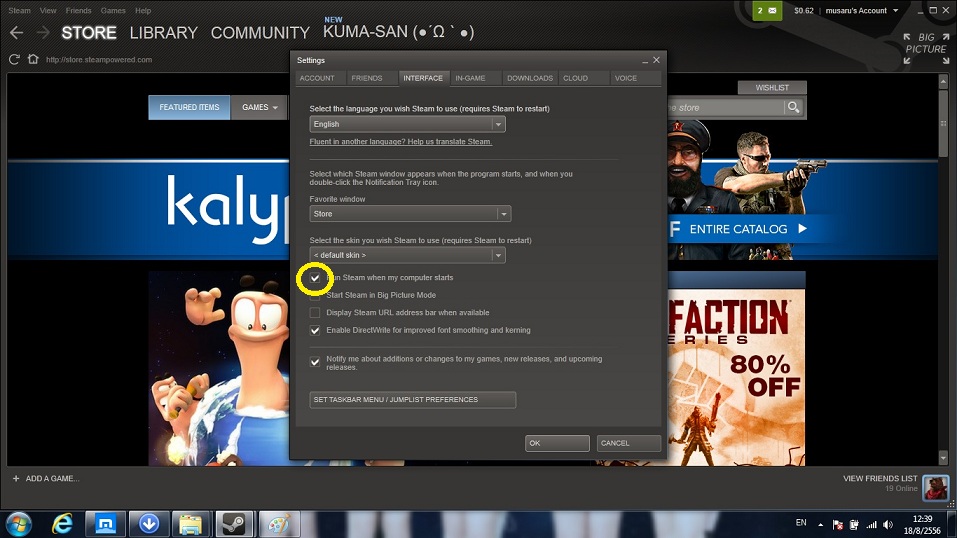Open the home icon beside URL
Viewport: 957px width, 538px height.
pos(33,59)
